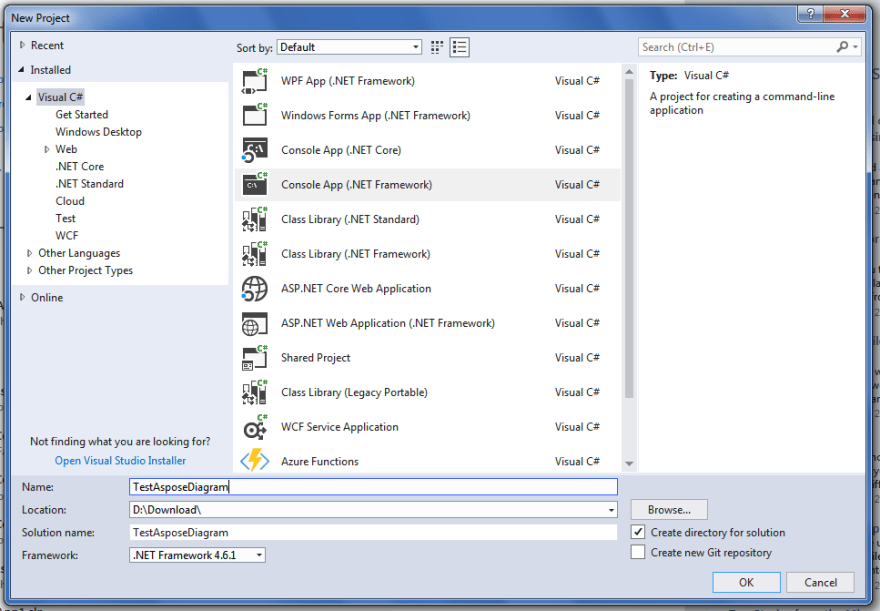The height and width of the screenshot is (611, 880).
Task: Expand the Web tree node
Action: click(x=47, y=149)
